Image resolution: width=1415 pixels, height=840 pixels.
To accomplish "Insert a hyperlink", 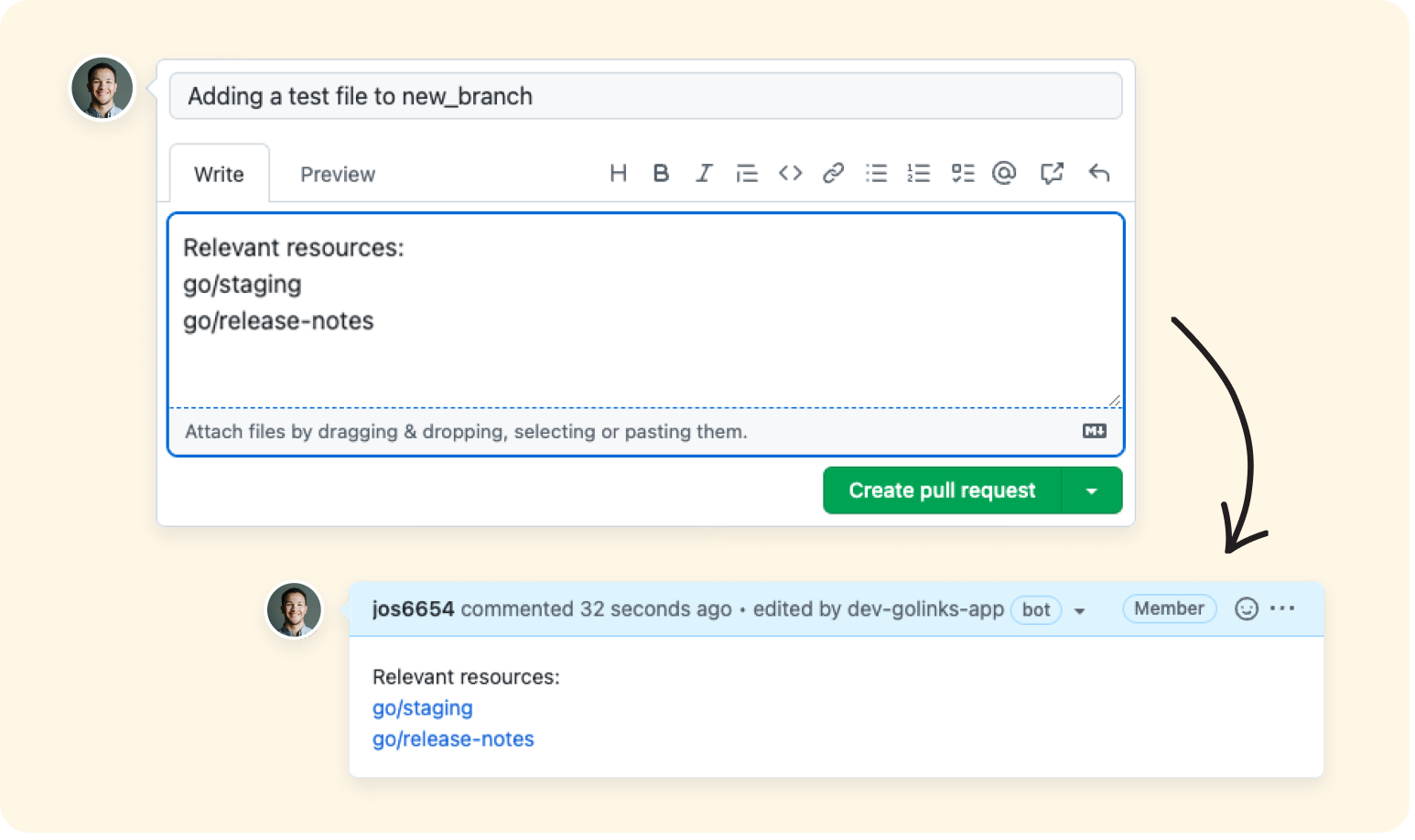I will pyautogui.click(x=832, y=173).
